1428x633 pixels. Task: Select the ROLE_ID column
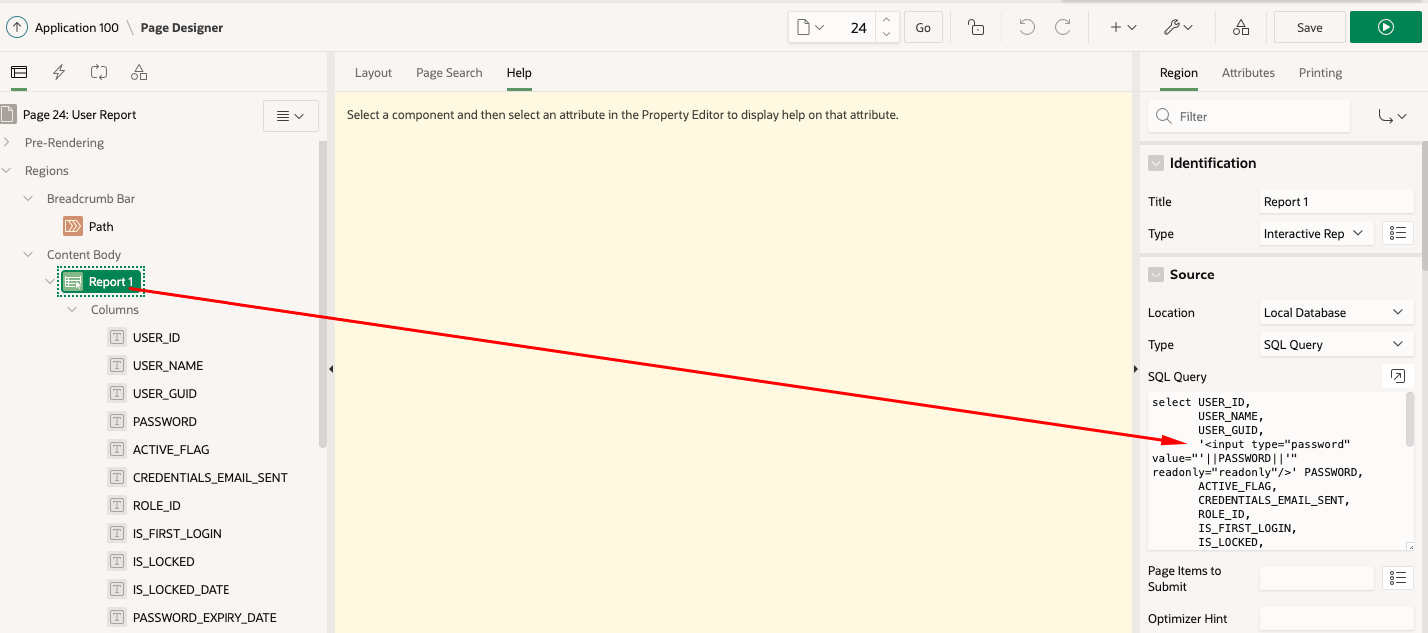[x=157, y=506]
